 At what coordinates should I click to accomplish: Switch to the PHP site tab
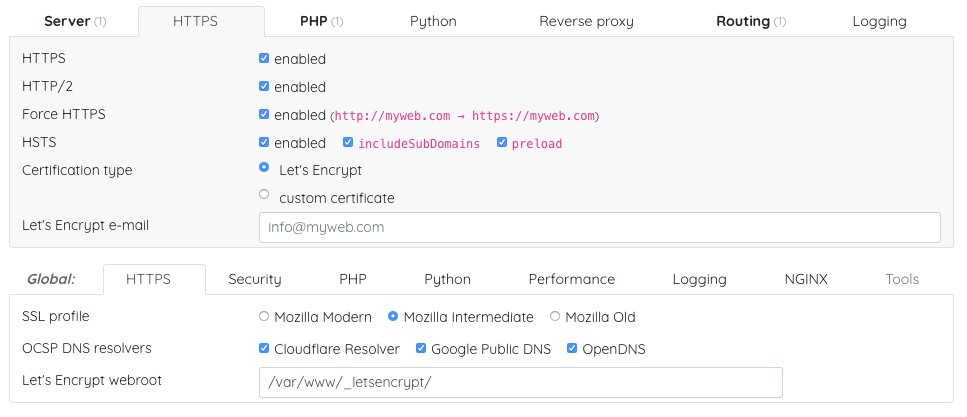coord(321,21)
